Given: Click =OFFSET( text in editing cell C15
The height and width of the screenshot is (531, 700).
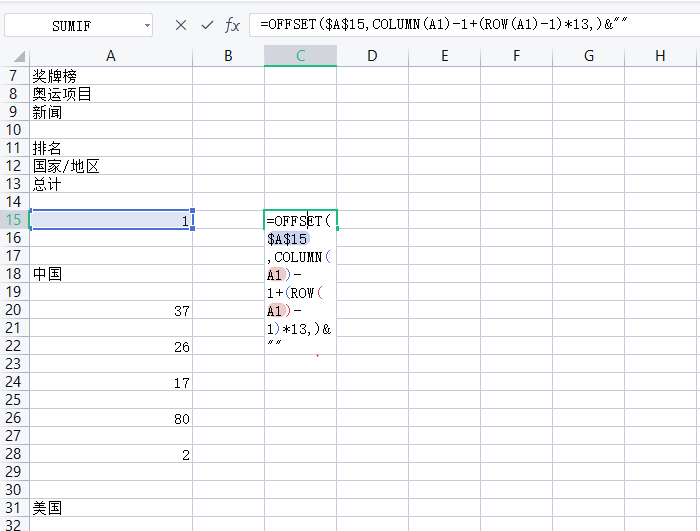Looking at the screenshot, I should pyautogui.click(x=299, y=221).
